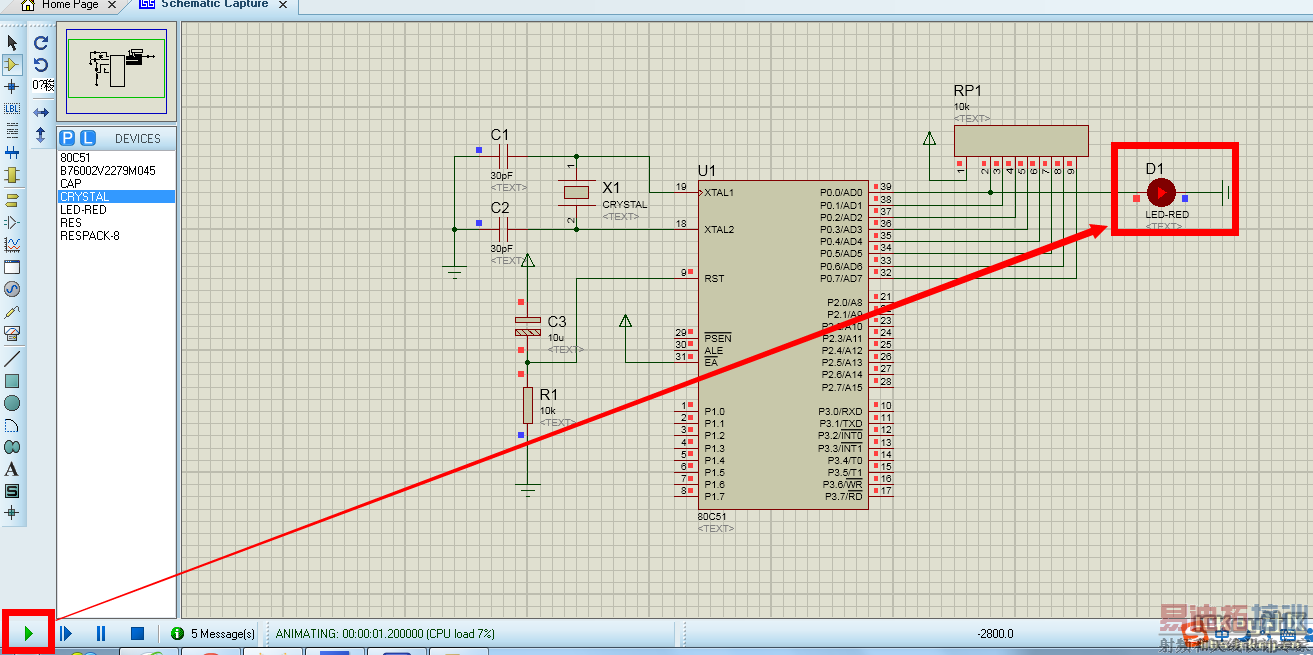Screen dimensions: 1313x655
Task: Click the Rotate Clockwise icon
Action: (41, 43)
